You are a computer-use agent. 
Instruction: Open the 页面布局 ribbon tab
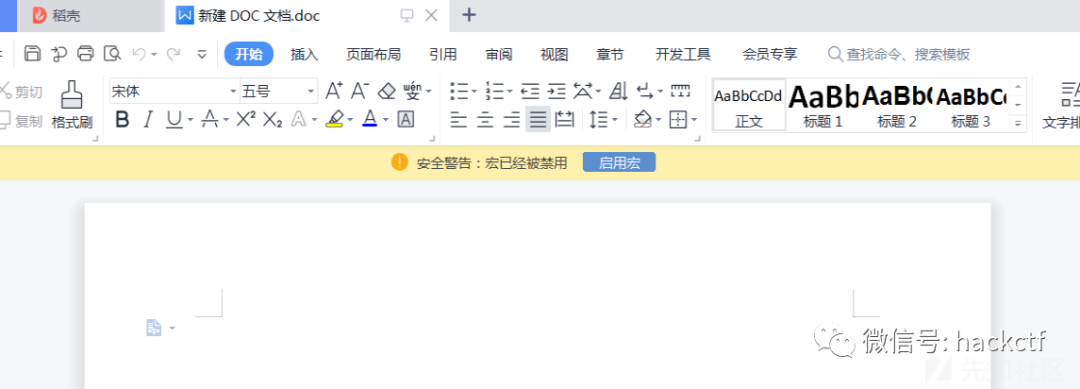373,54
